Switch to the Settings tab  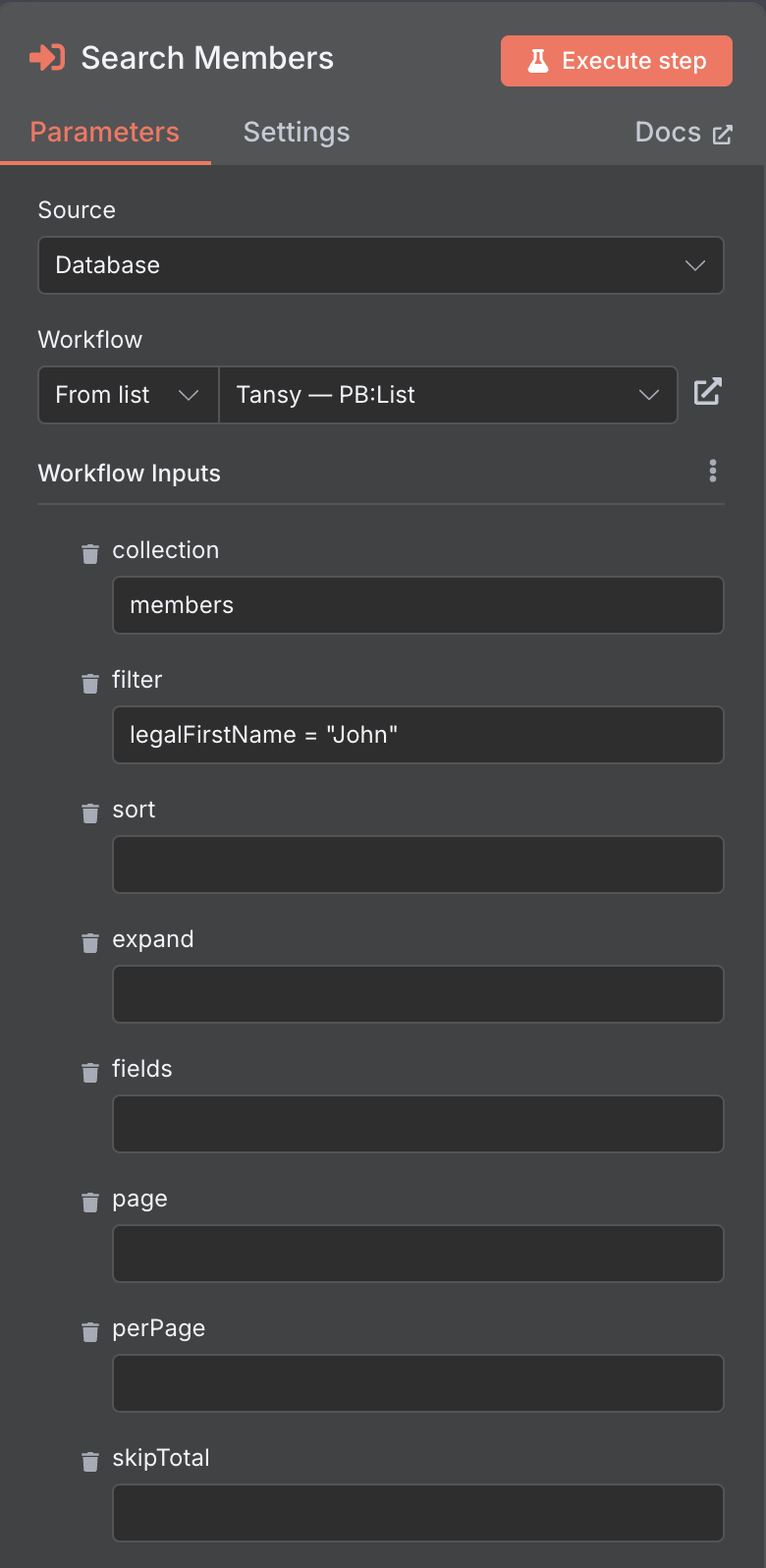(x=297, y=133)
